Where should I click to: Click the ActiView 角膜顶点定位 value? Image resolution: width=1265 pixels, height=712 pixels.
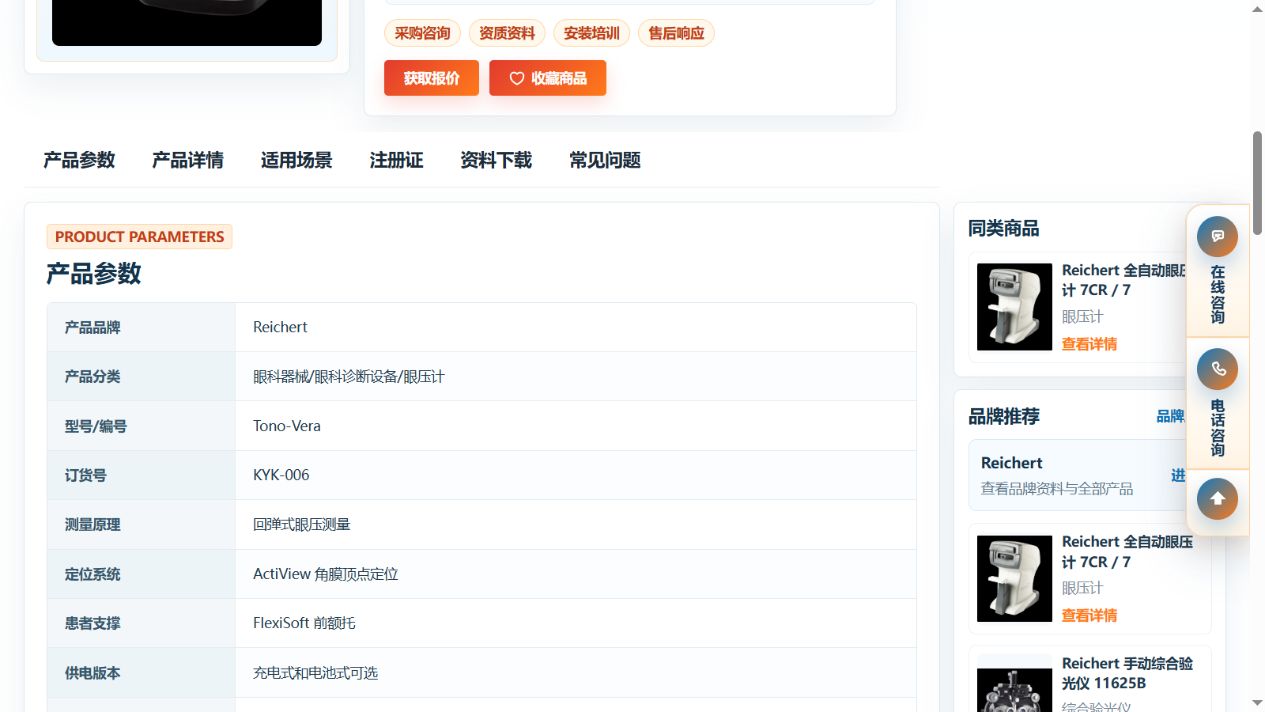pos(326,574)
